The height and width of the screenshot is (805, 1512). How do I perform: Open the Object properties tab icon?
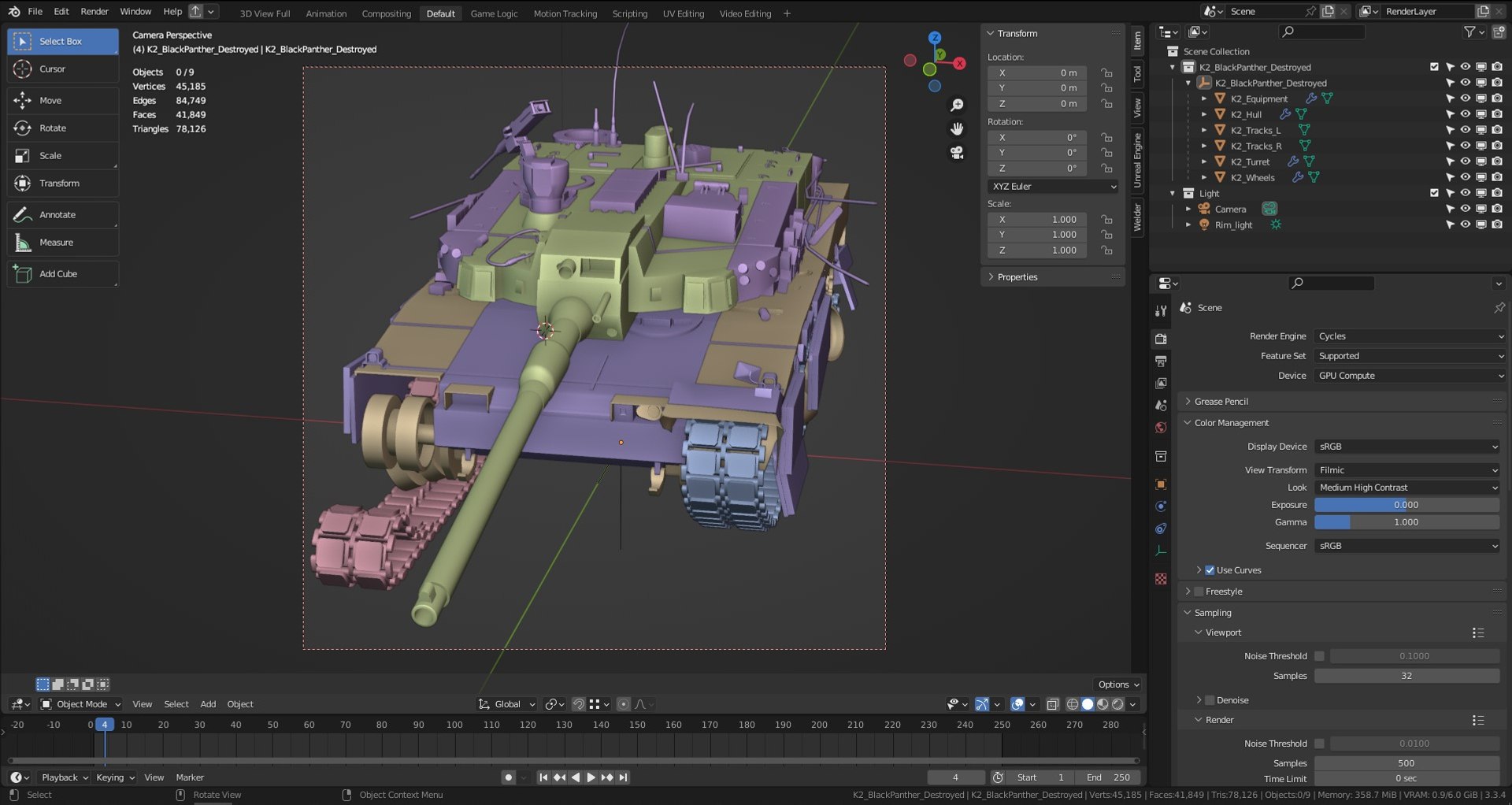1161,484
